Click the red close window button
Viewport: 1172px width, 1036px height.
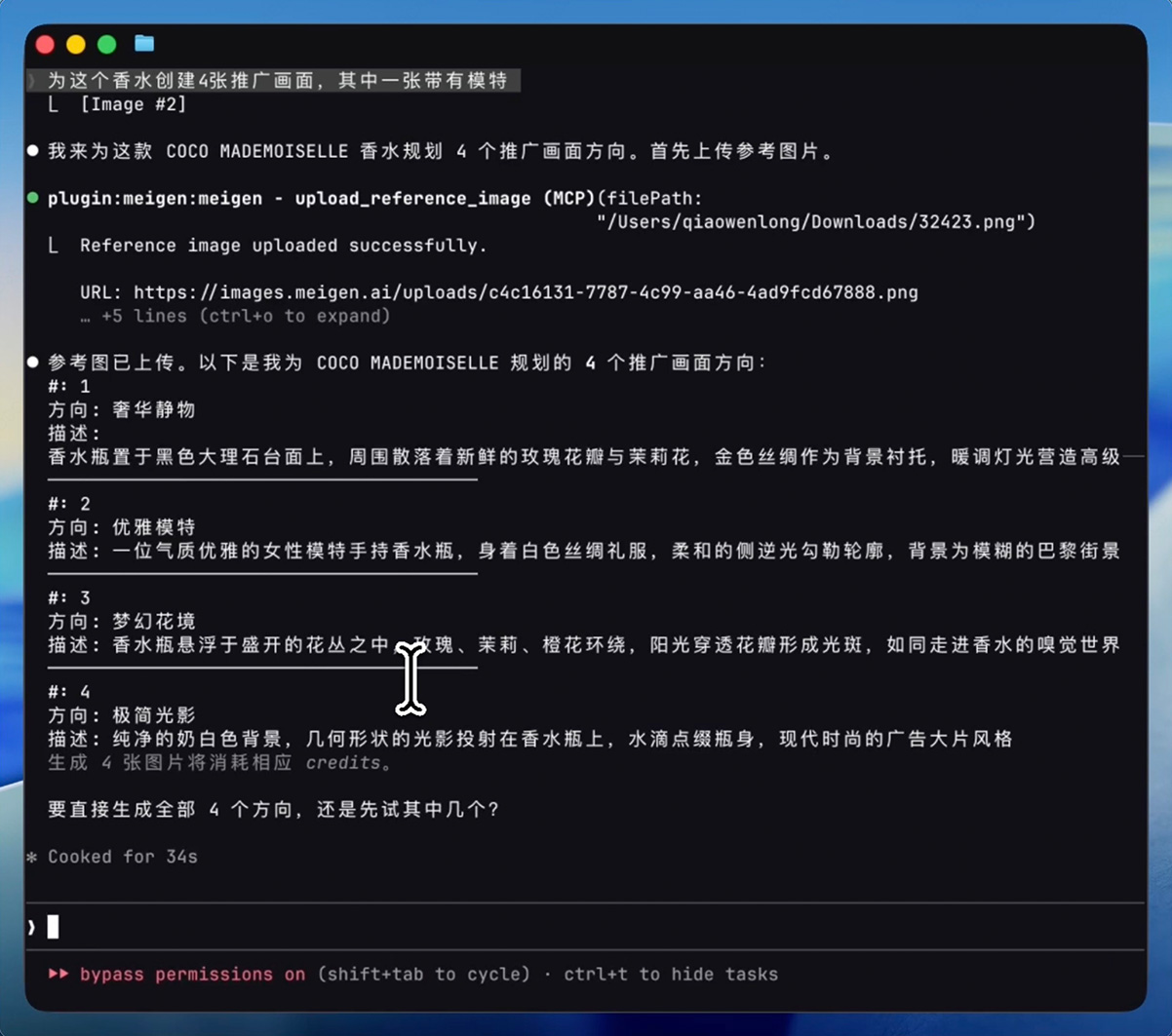click(45, 44)
